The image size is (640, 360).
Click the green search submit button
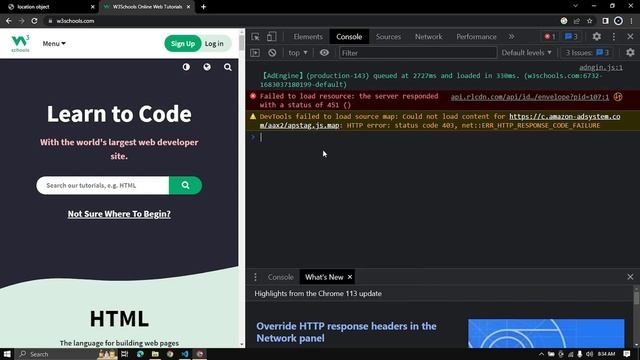click(x=185, y=185)
